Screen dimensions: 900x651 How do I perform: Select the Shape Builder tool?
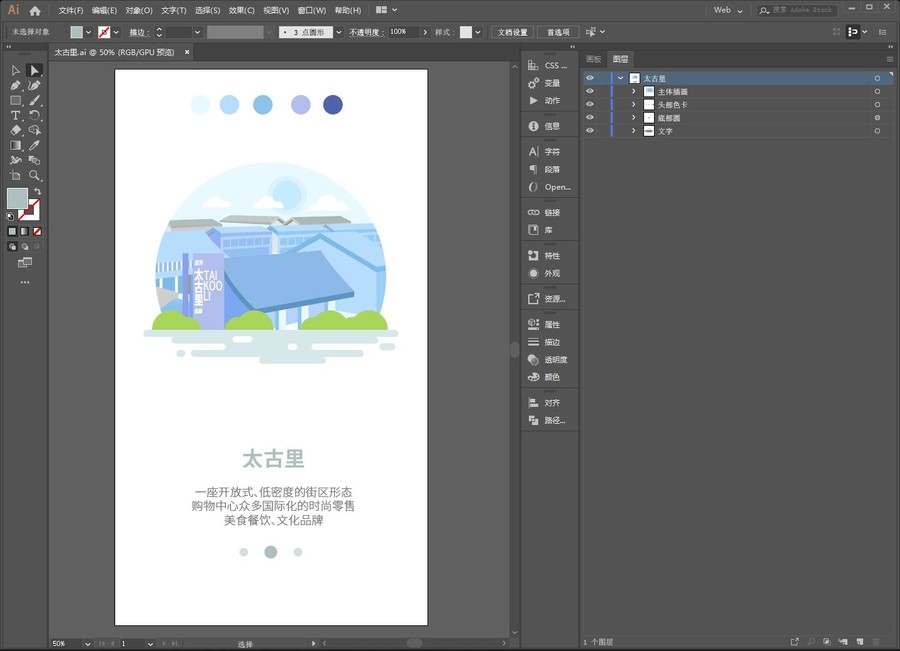(x=34, y=130)
